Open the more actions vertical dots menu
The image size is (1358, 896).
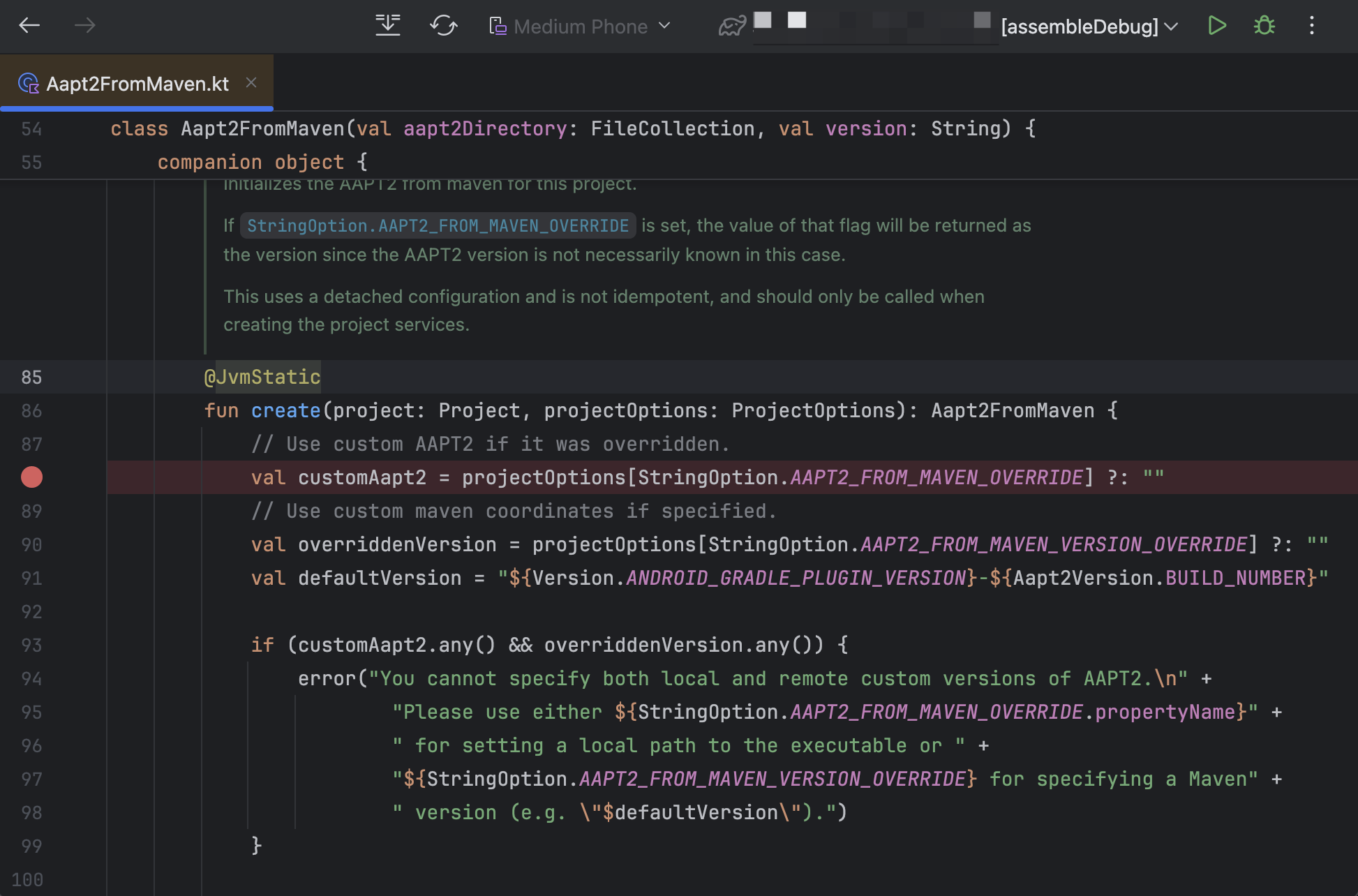tap(1311, 26)
